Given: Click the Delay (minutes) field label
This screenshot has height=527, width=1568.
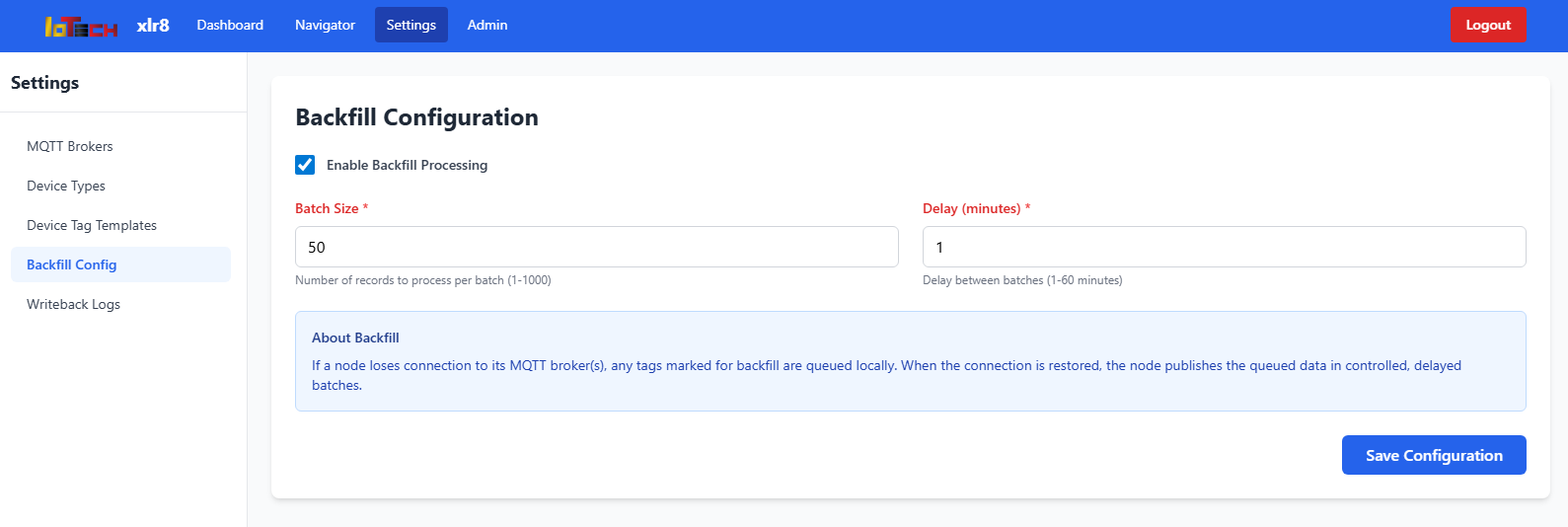Looking at the screenshot, I should (971, 208).
